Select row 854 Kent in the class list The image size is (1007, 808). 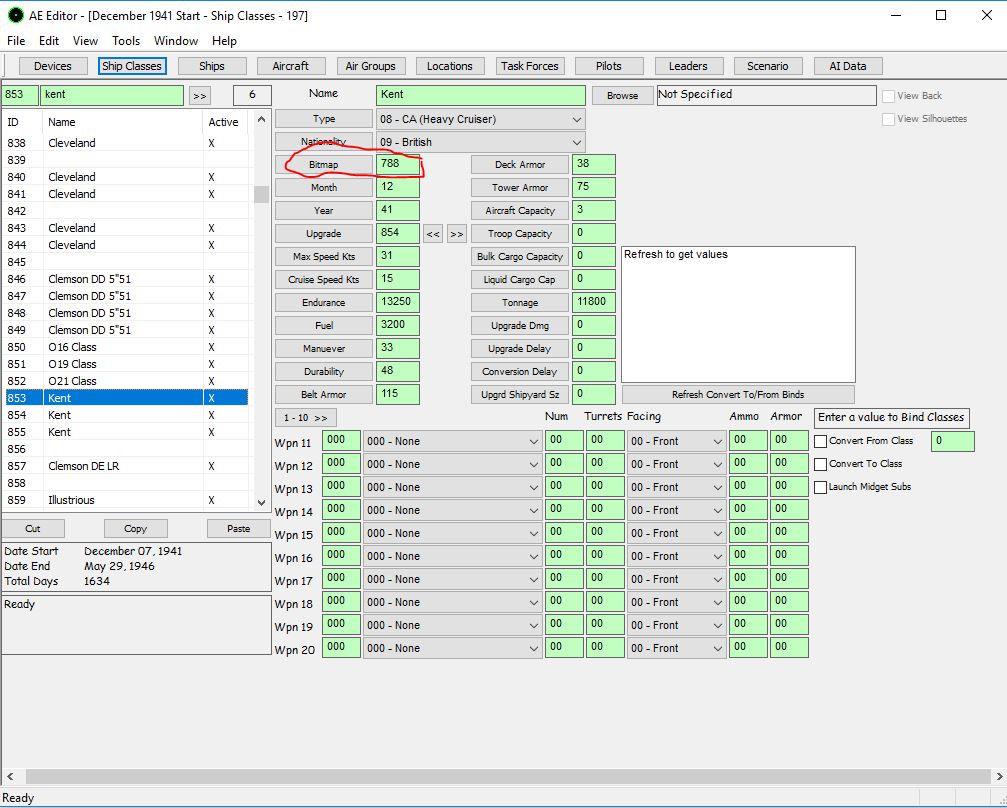point(127,415)
